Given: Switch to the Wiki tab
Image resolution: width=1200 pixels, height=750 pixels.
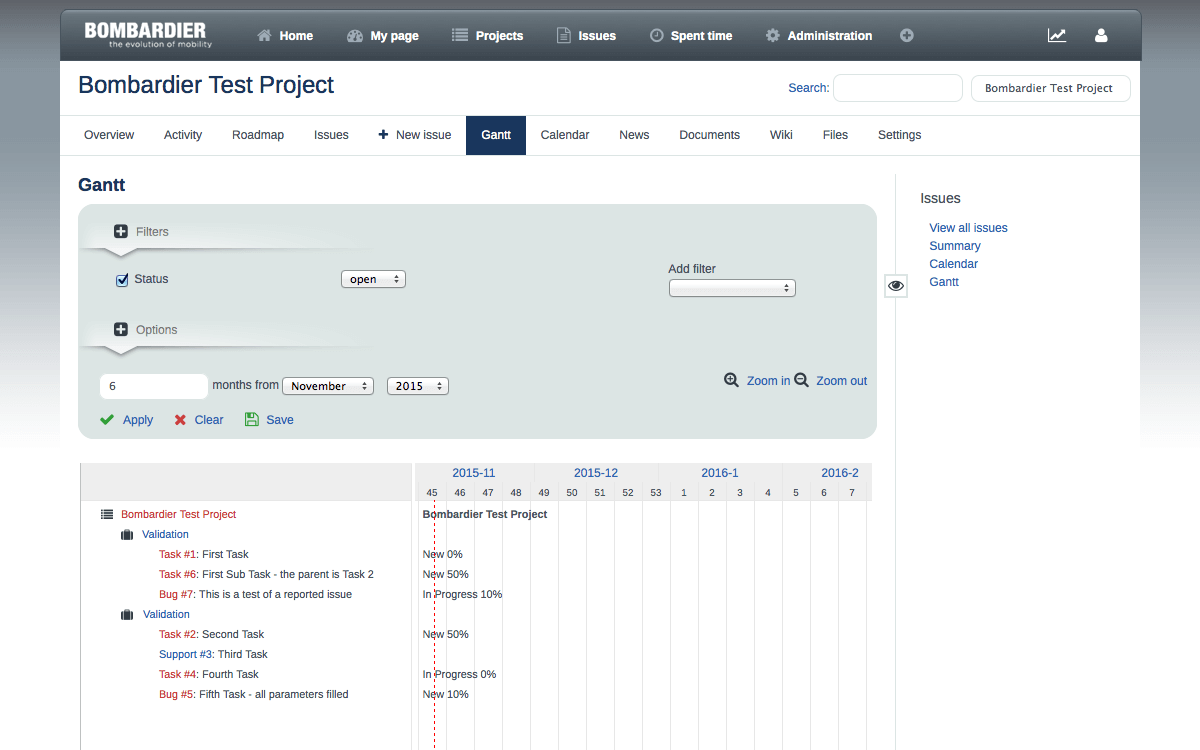Looking at the screenshot, I should [x=781, y=135].
